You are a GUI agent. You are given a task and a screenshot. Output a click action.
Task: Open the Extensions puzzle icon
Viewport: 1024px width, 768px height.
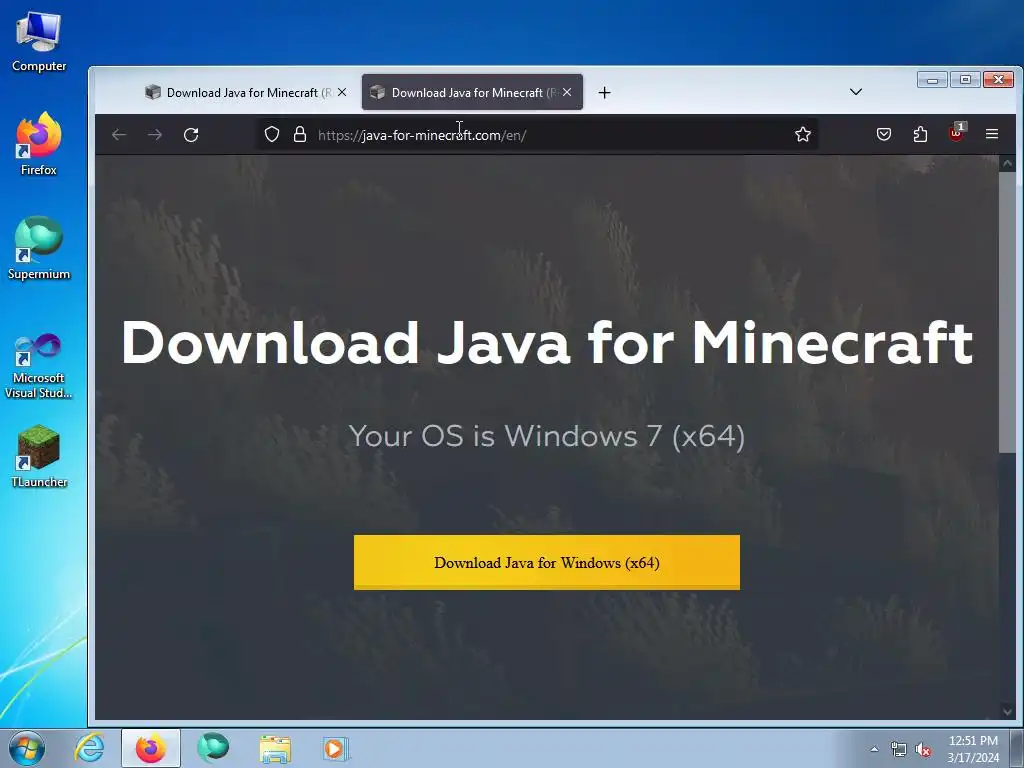click(x=920, y=135)
